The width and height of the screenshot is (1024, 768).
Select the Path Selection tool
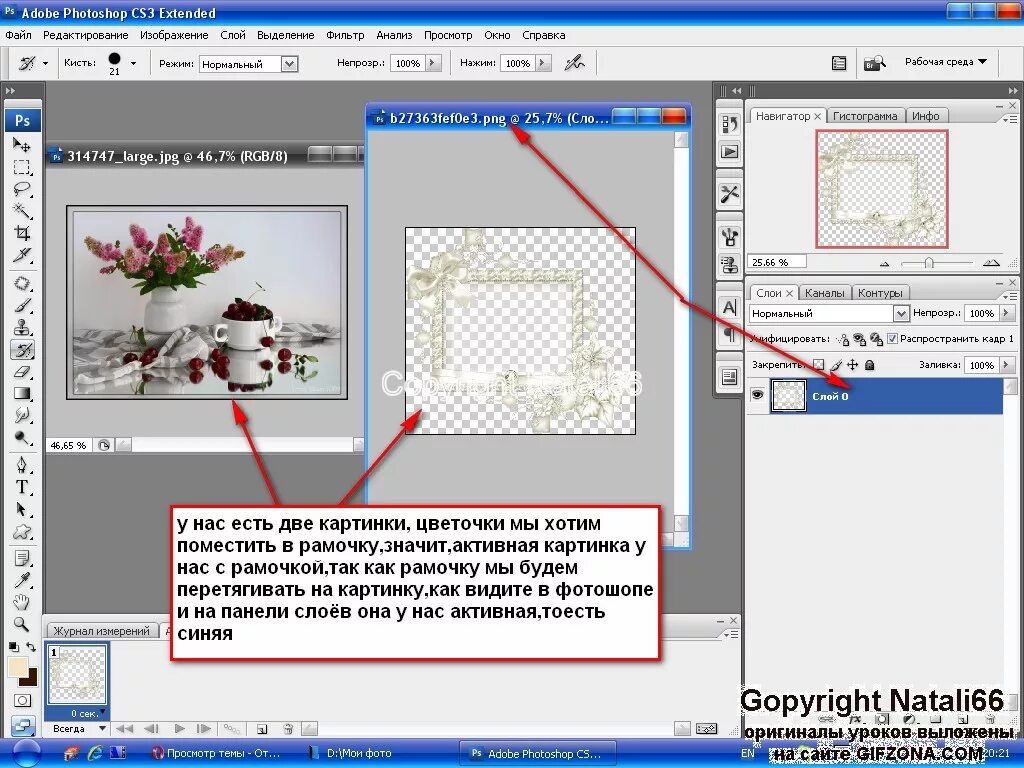22,509
